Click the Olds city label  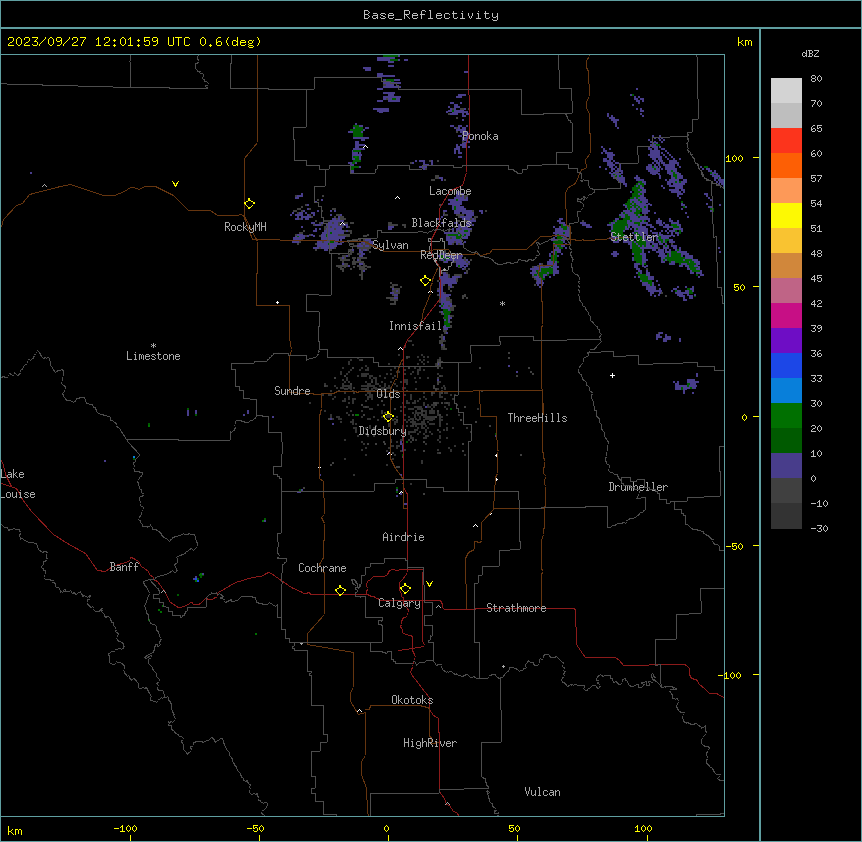tap(388, 394)
